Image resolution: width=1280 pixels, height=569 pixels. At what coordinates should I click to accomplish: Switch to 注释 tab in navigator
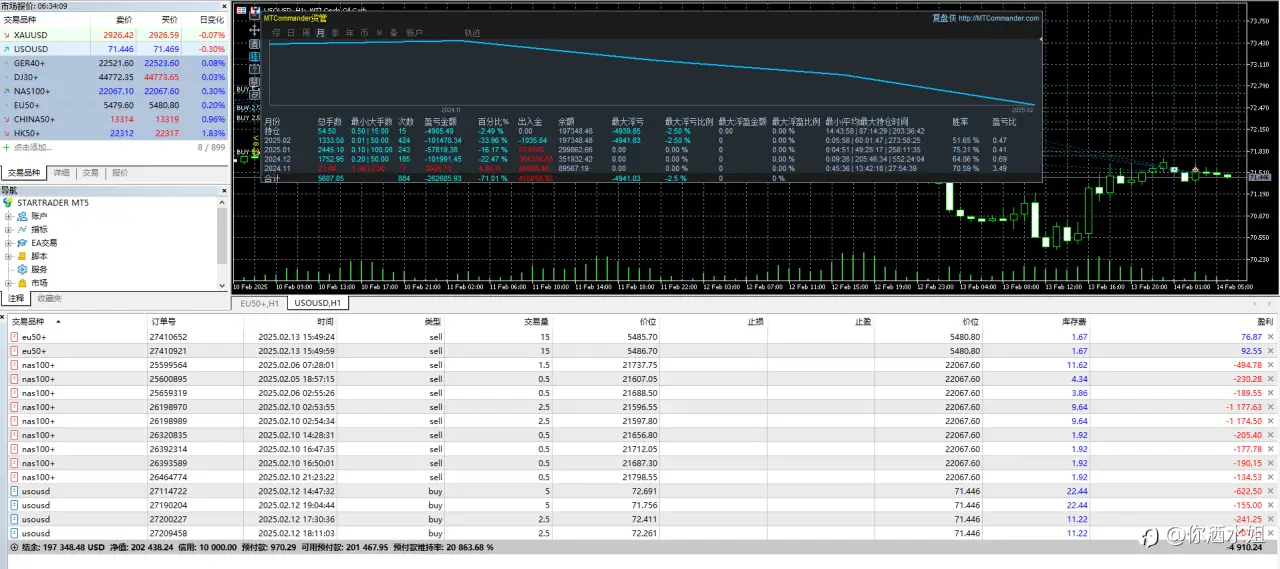pyautogui.click(x=16, y=298)
